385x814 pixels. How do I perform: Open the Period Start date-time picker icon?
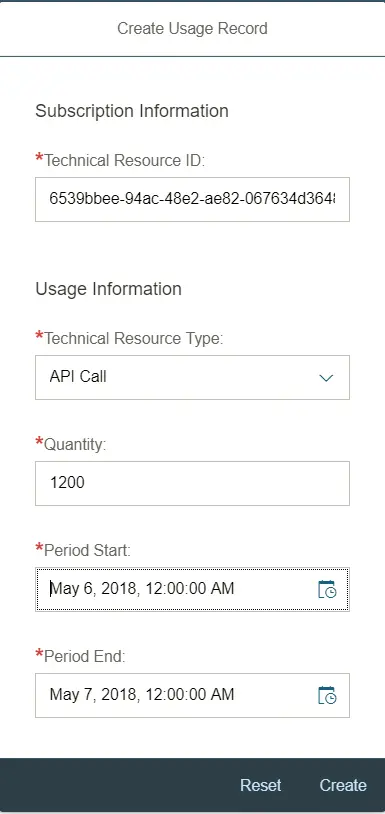coord(327,589)
